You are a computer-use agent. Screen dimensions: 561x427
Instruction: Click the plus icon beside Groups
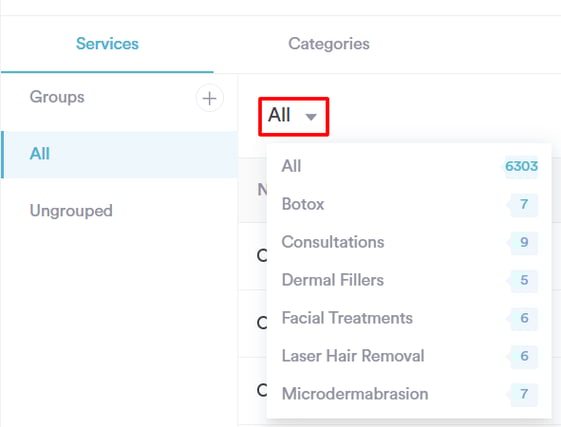[x=209, y=98]
